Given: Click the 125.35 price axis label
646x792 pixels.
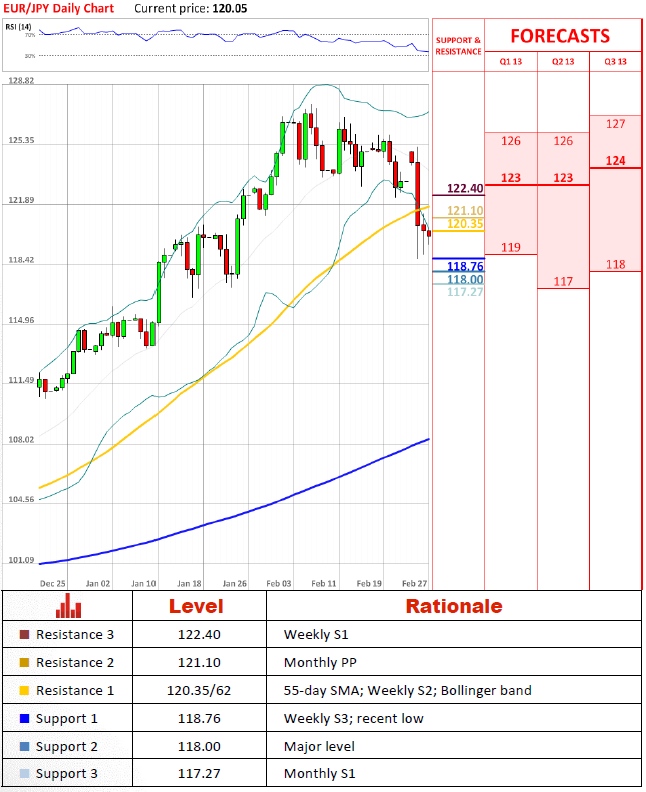Looking at the screenshot, I should [21, 140].
